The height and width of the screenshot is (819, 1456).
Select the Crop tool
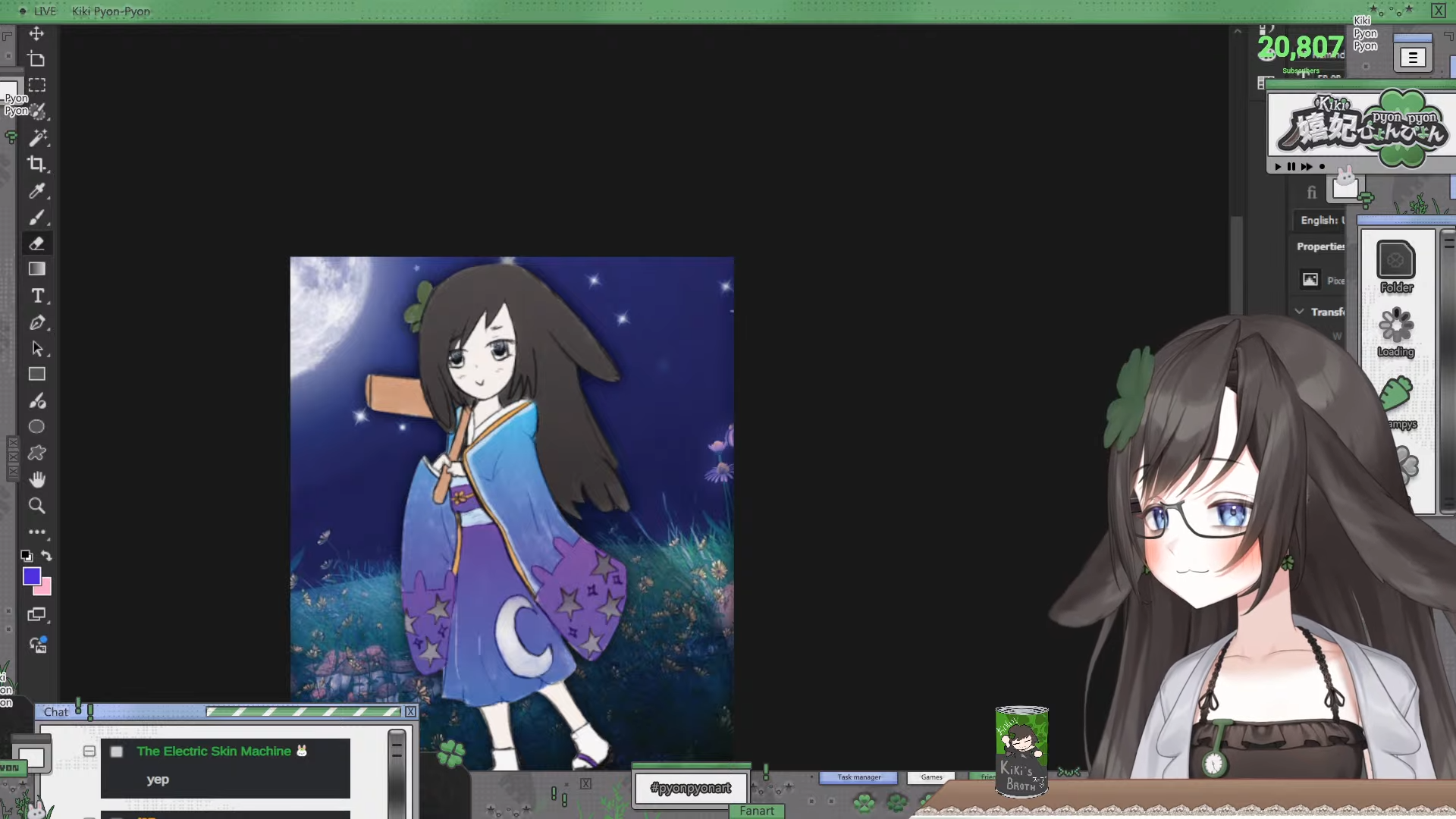pos(36,164)
